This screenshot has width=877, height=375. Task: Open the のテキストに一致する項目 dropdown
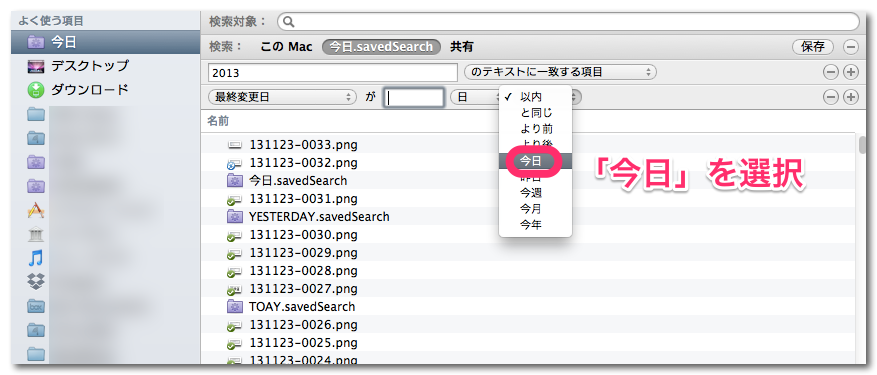tap(560, 72)
